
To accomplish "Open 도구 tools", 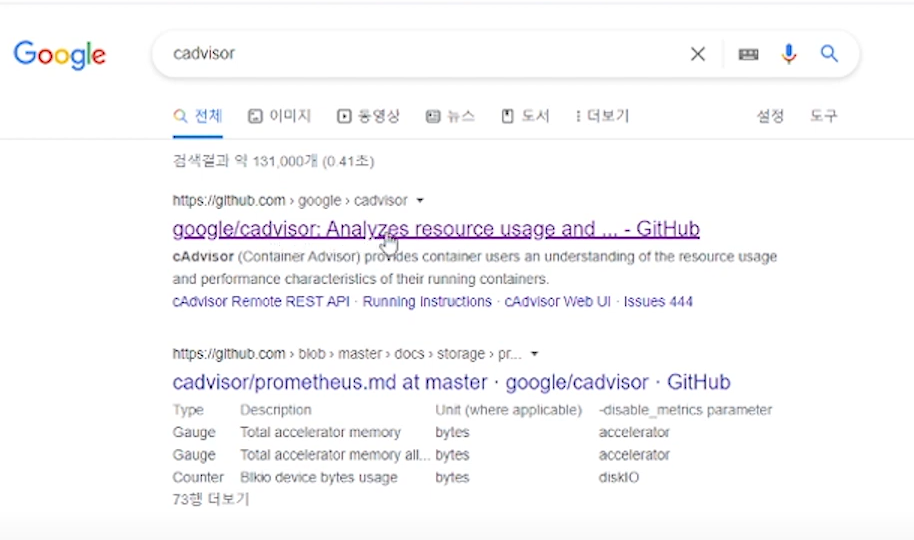I will coord(823,116).
